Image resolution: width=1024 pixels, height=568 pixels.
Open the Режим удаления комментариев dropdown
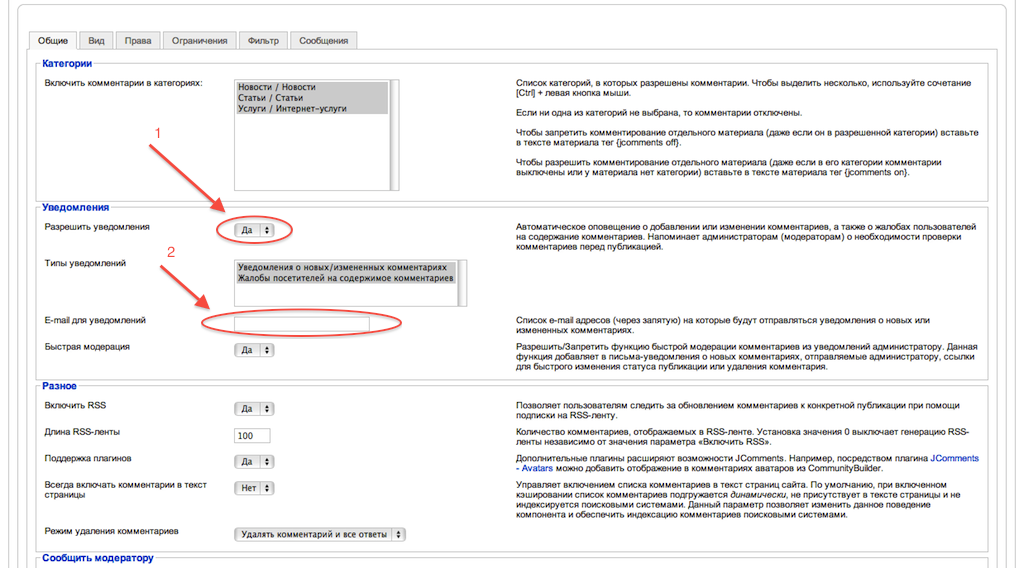tap(320, 534)
